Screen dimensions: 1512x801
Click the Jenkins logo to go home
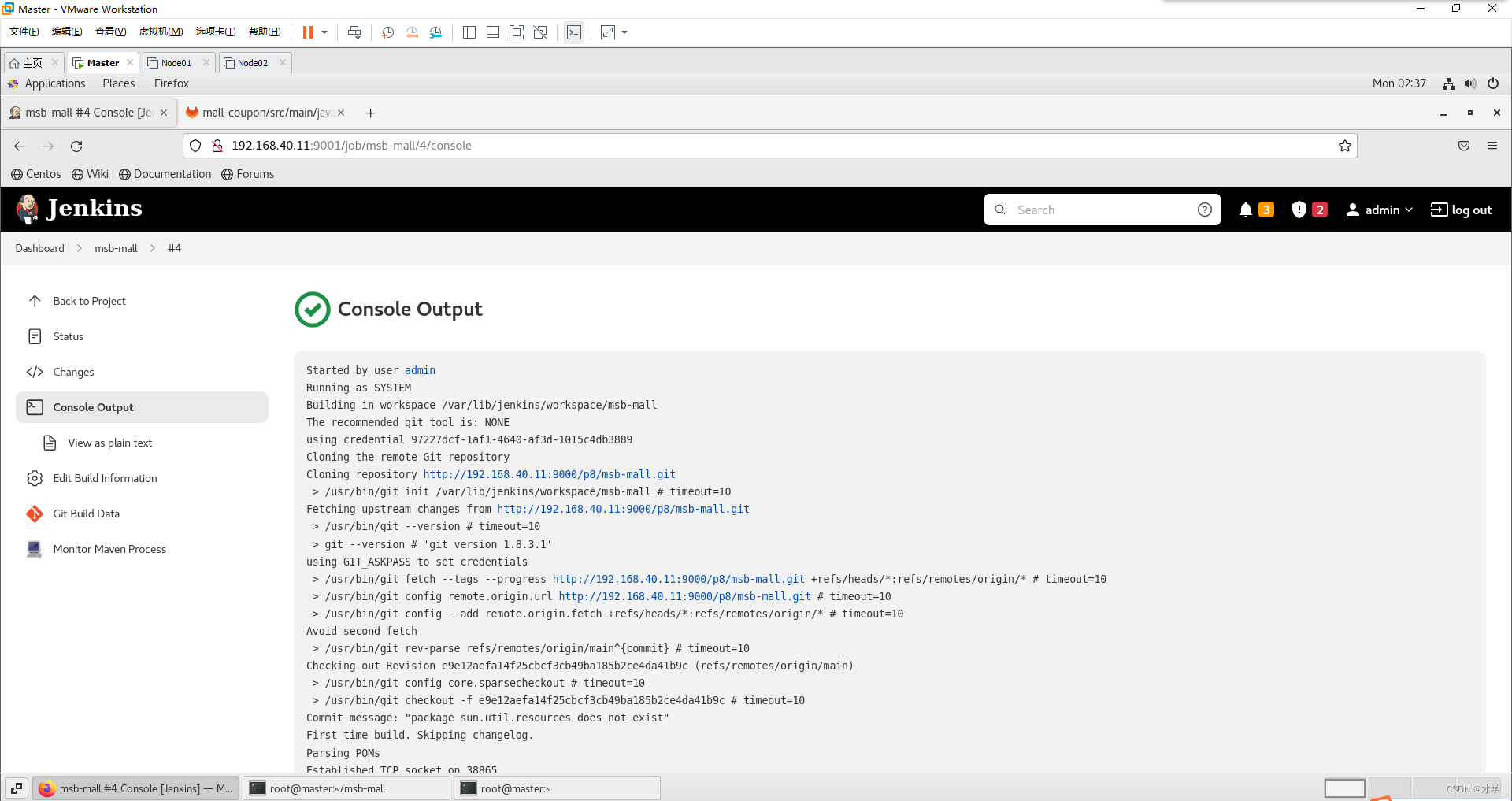pos(79,209)
